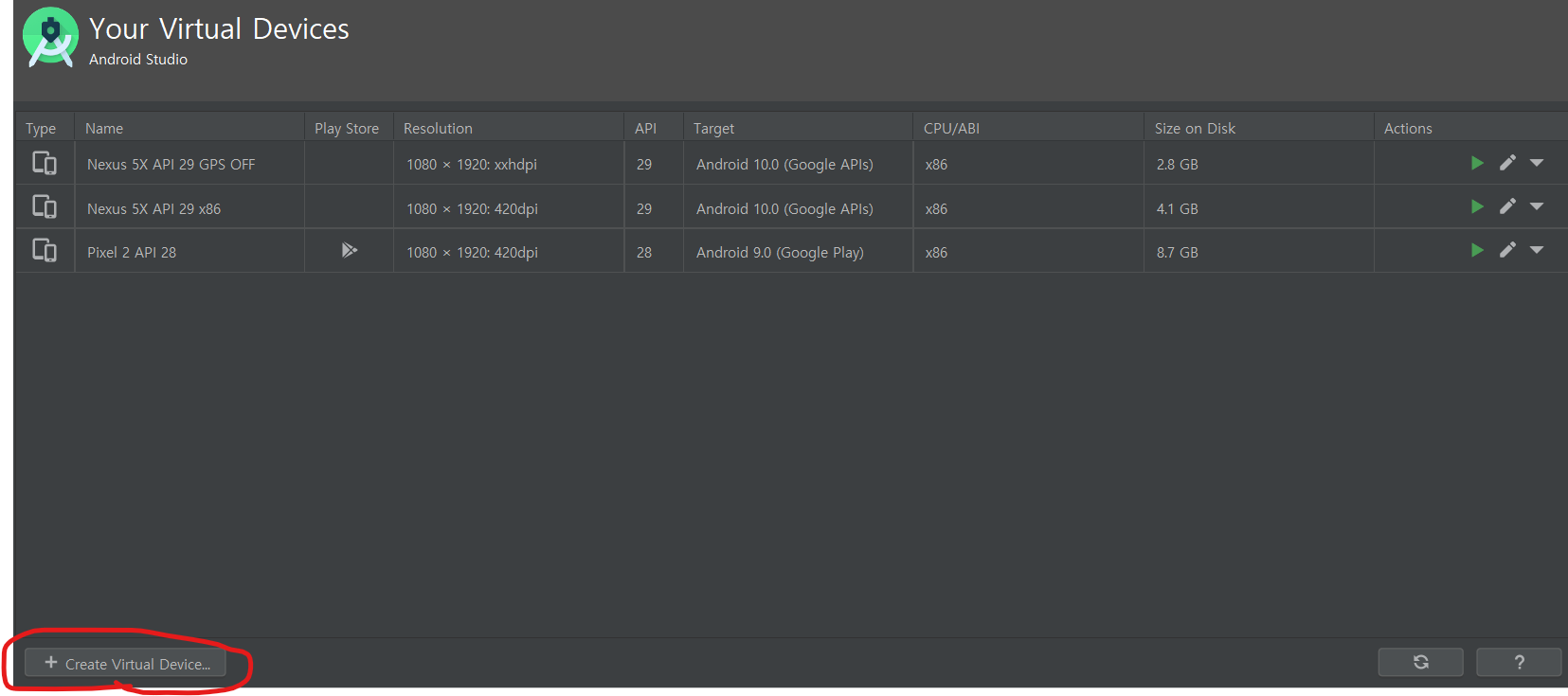Open actions dropdown for Nexus 5X API 29 x86

[1537, 206]
